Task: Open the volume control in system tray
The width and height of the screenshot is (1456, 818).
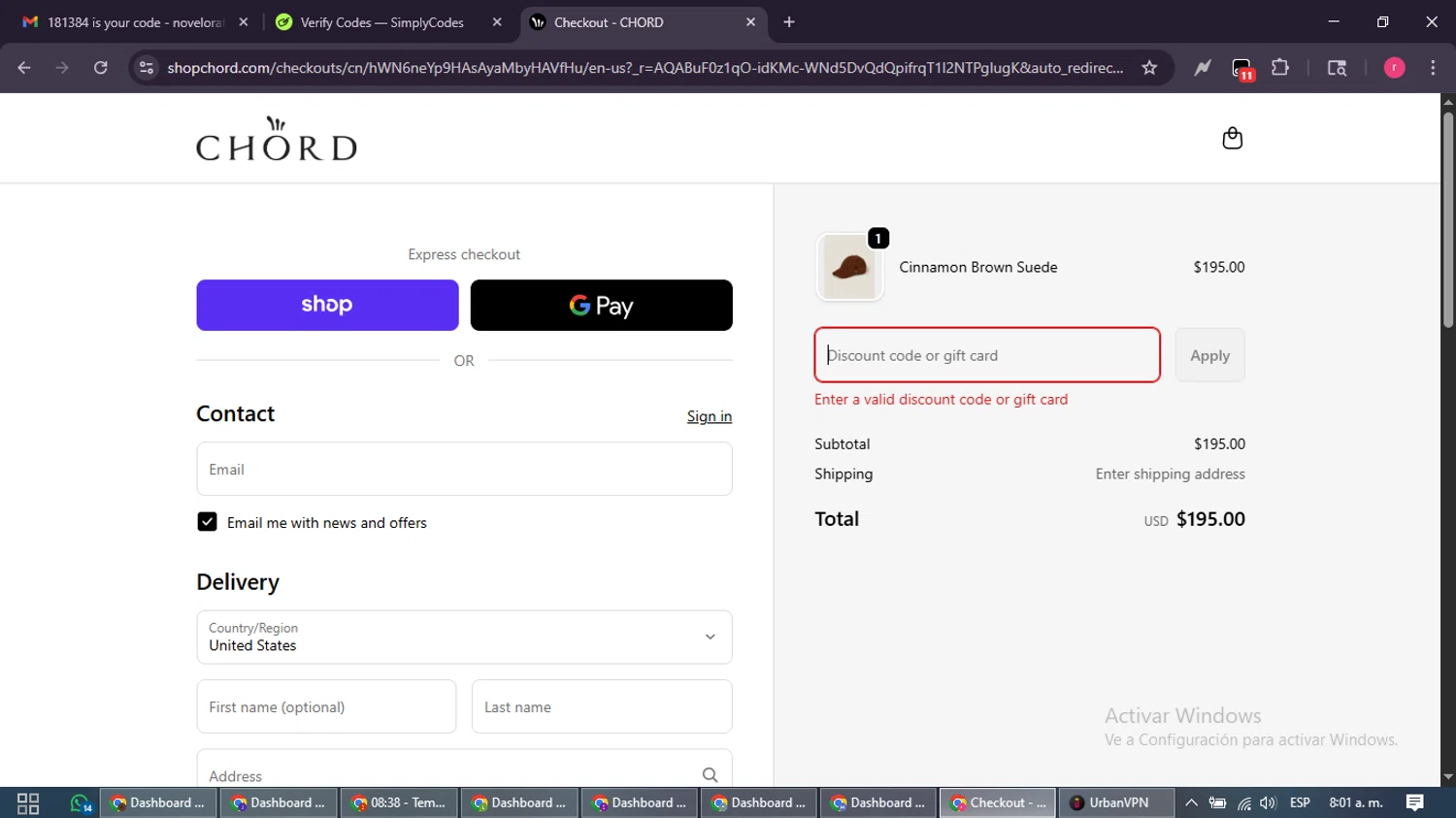Action: pyautogui.click(x=1268, y=803)
